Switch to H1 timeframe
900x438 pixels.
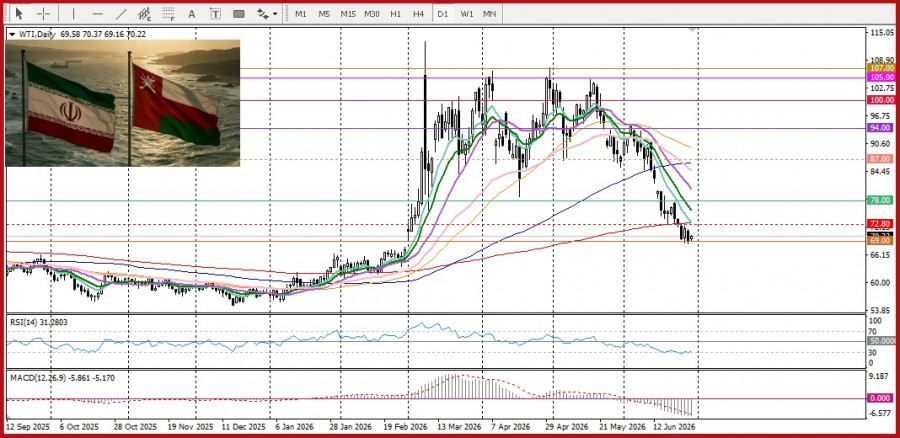(395, 14)
